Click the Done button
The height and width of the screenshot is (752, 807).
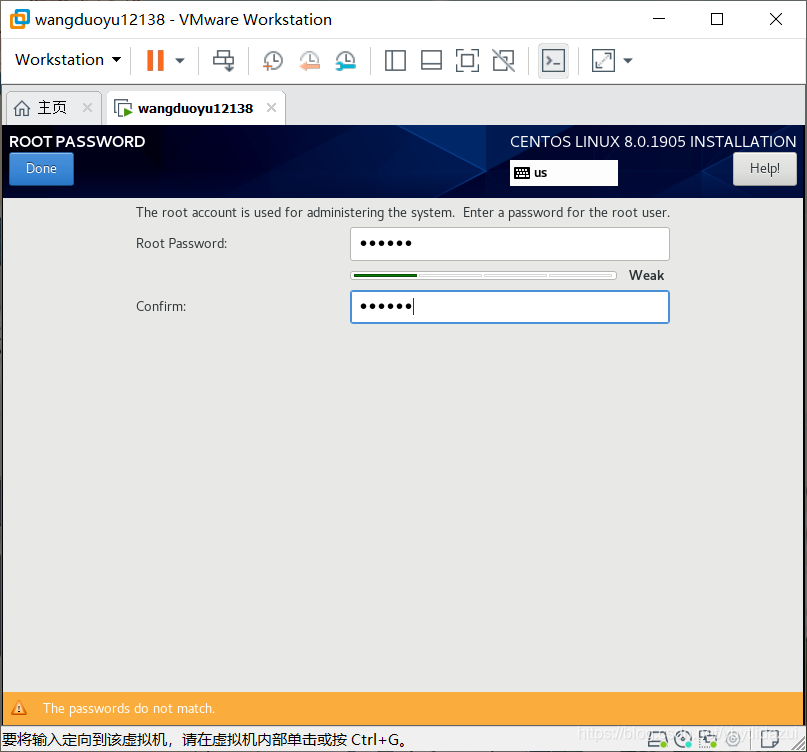coord(41,169)
